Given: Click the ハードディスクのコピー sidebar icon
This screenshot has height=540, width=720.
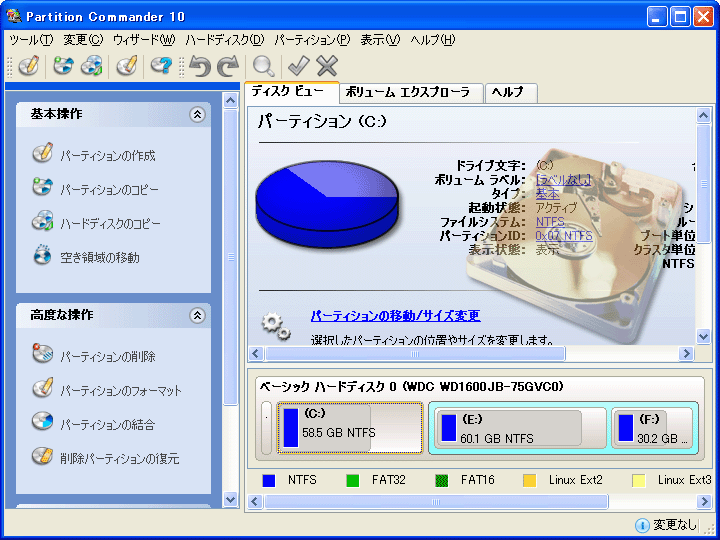Looking at the screenshot, I should [42, 221].
